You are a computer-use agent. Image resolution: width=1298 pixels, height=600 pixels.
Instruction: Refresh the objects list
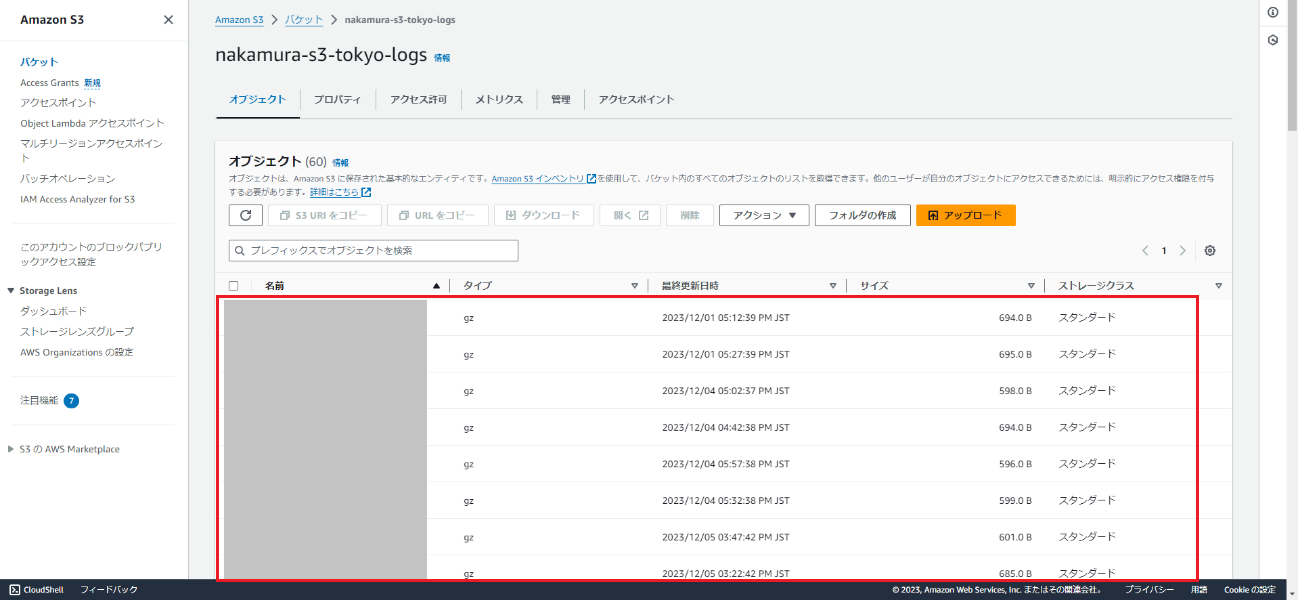pyautogui.click(x=246, y=215)
